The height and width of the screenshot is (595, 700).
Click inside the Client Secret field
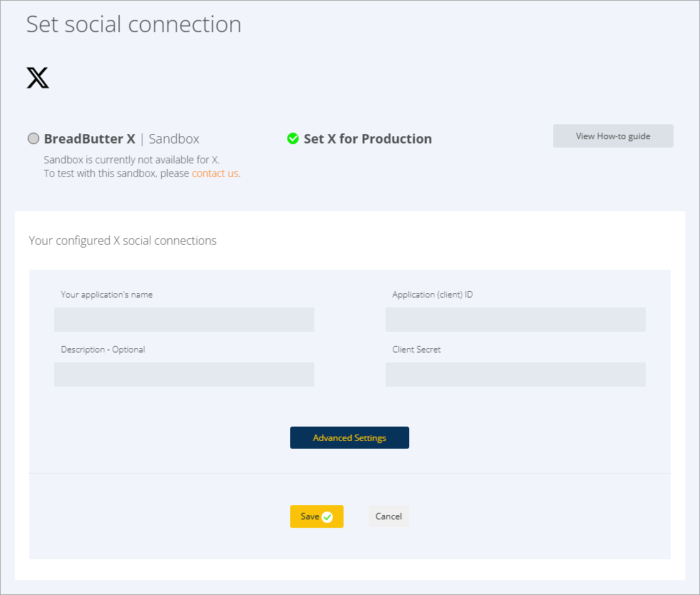[515, 375]
